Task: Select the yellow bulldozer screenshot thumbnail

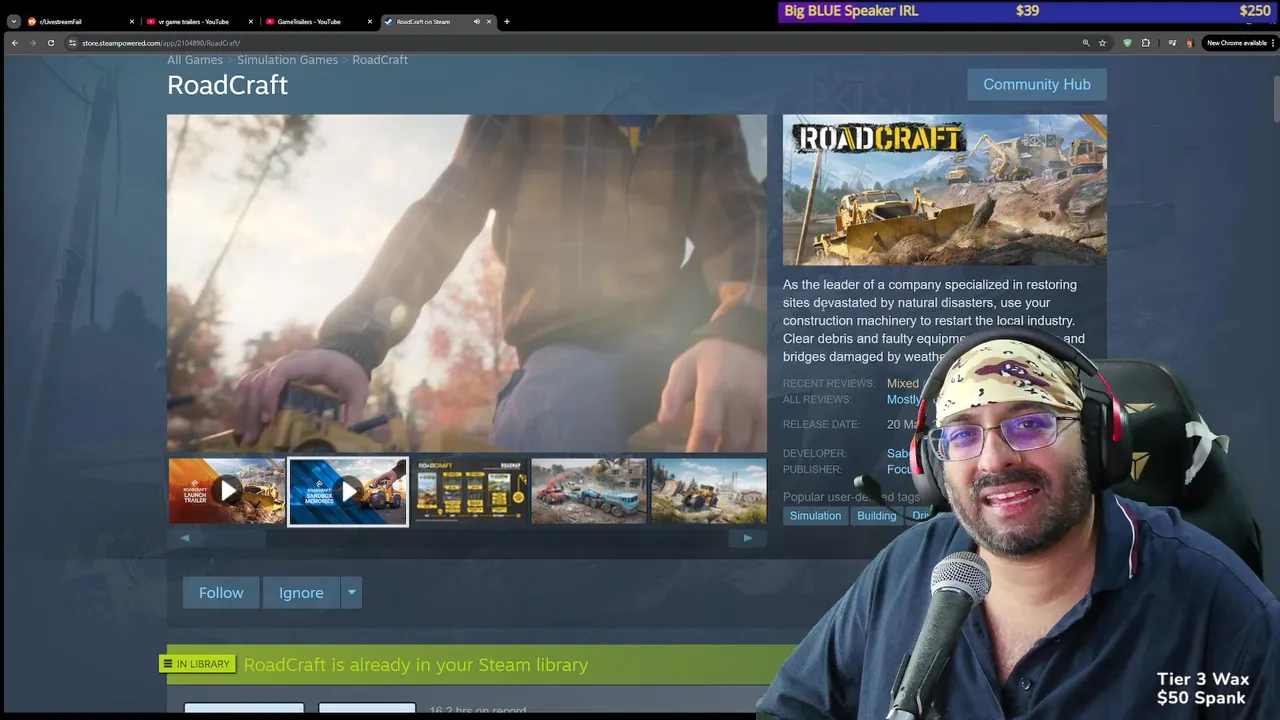Action: (x=709, y=491)
